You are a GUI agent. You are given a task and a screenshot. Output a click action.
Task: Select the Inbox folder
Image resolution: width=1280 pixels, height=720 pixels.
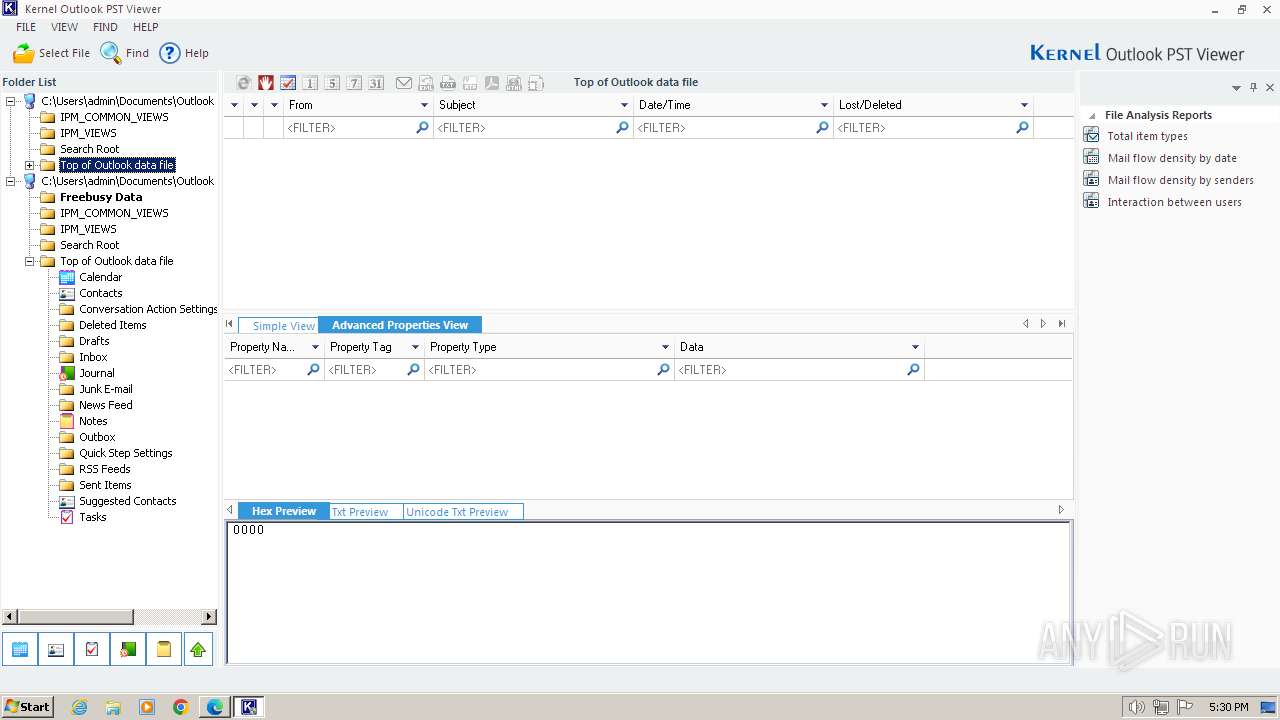(93, 357)
